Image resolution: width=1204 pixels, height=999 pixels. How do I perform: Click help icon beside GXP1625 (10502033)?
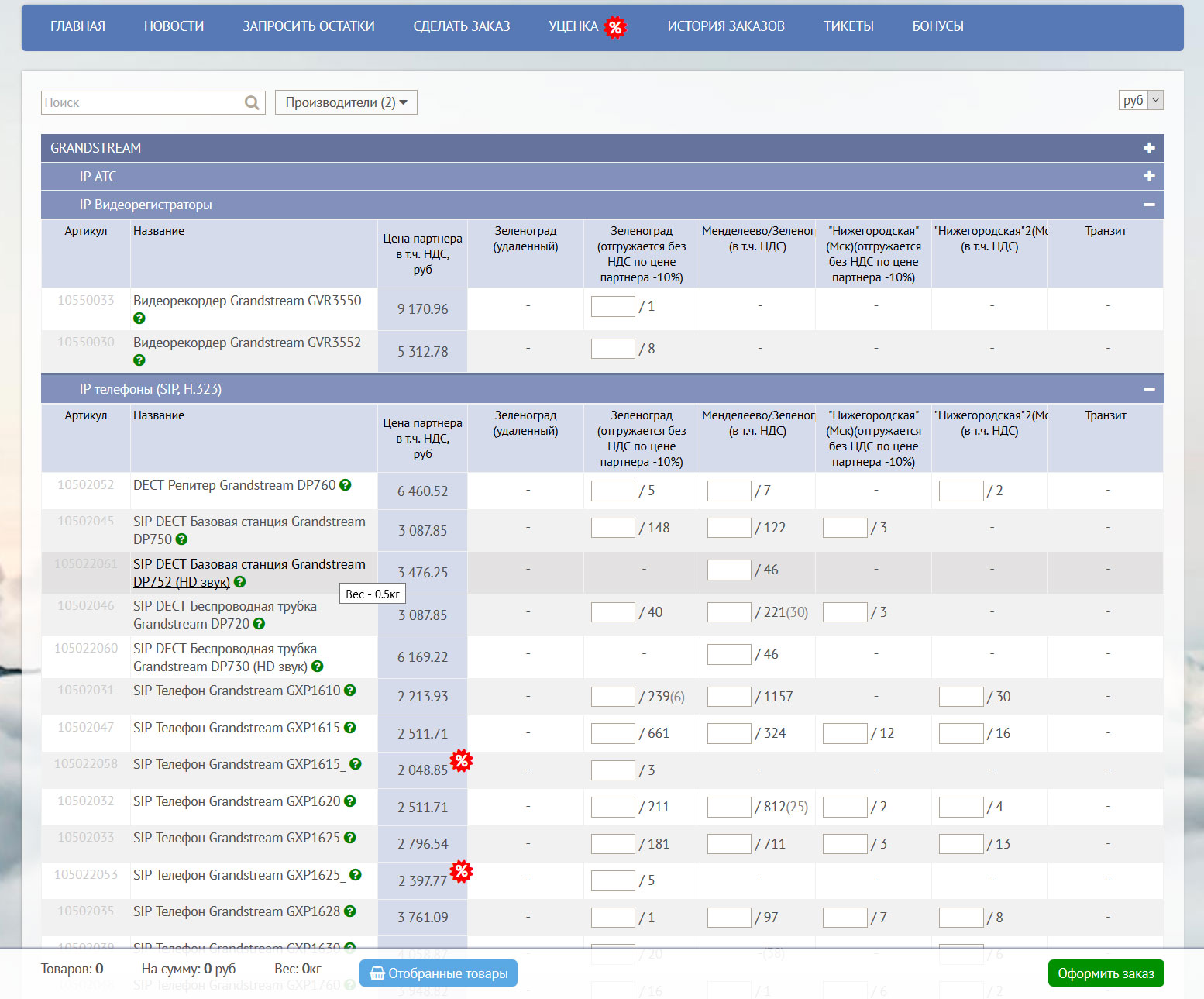pos(350,838)
